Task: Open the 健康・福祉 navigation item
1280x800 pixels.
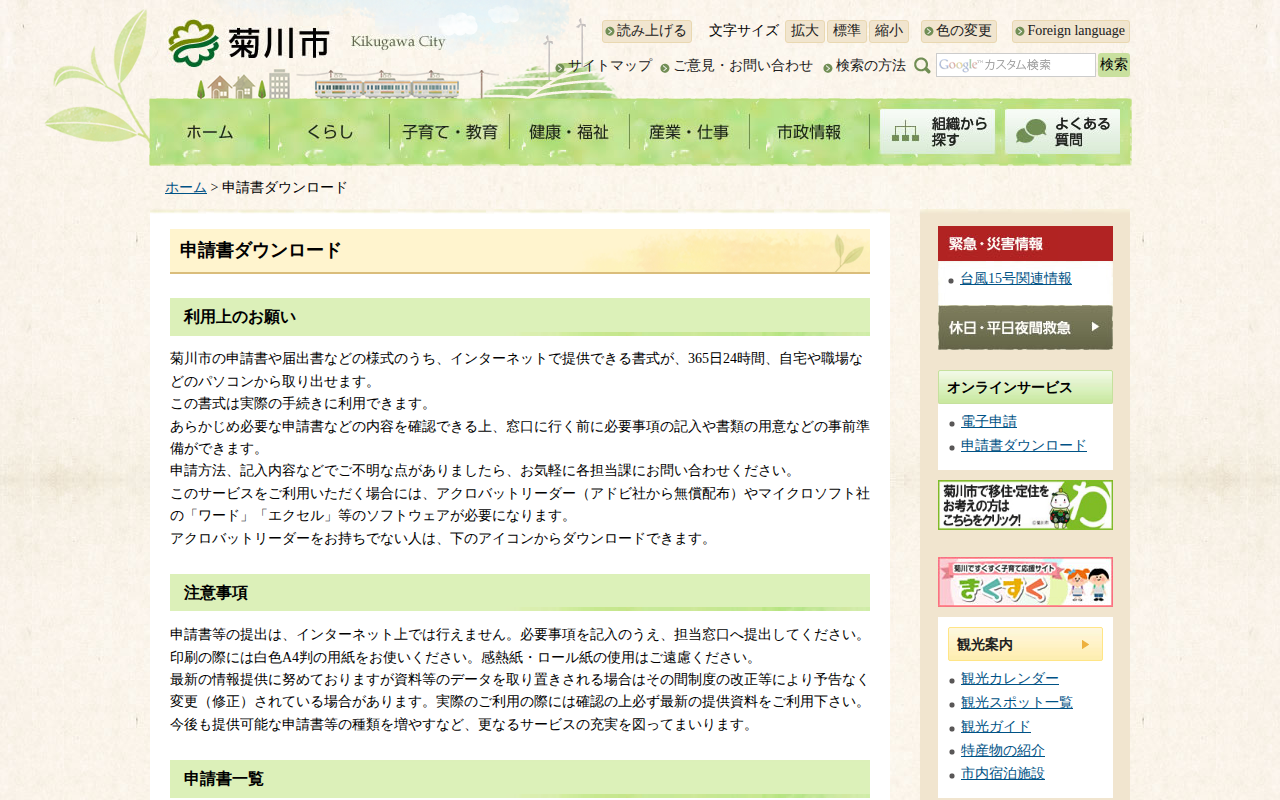Action: [569, 132]
